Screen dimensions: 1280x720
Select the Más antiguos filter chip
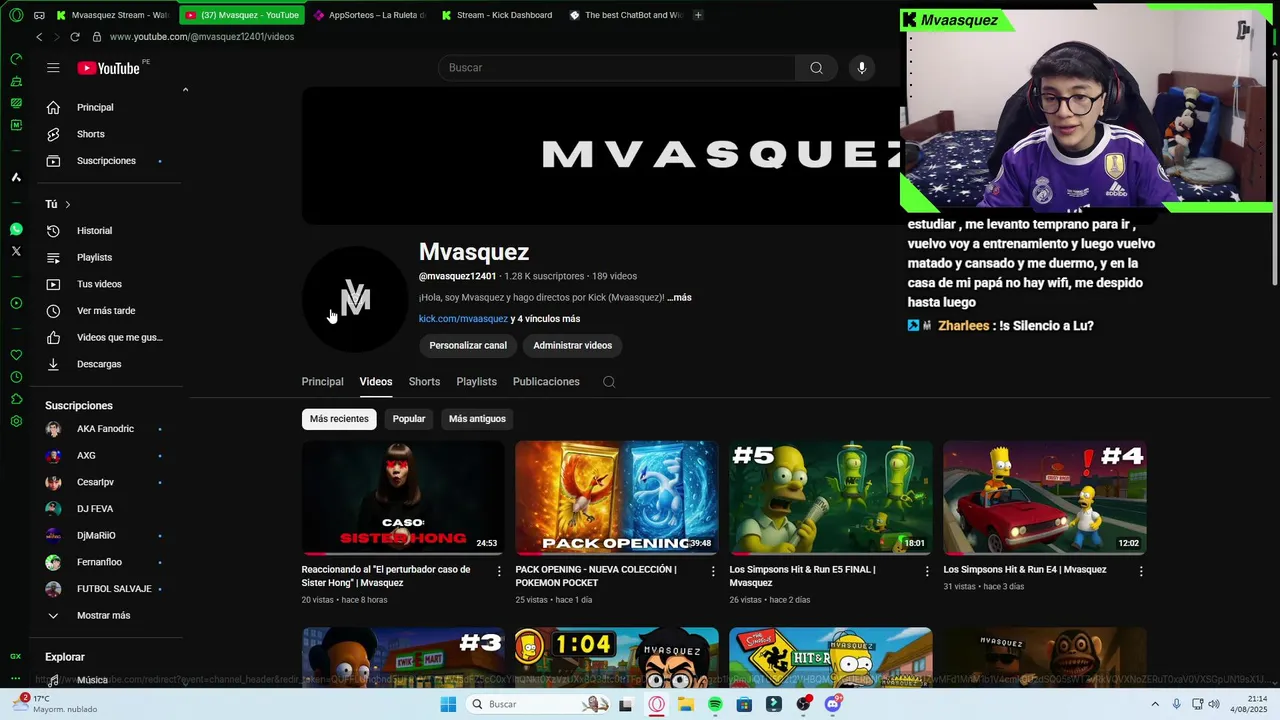click(x=477, y=419)
